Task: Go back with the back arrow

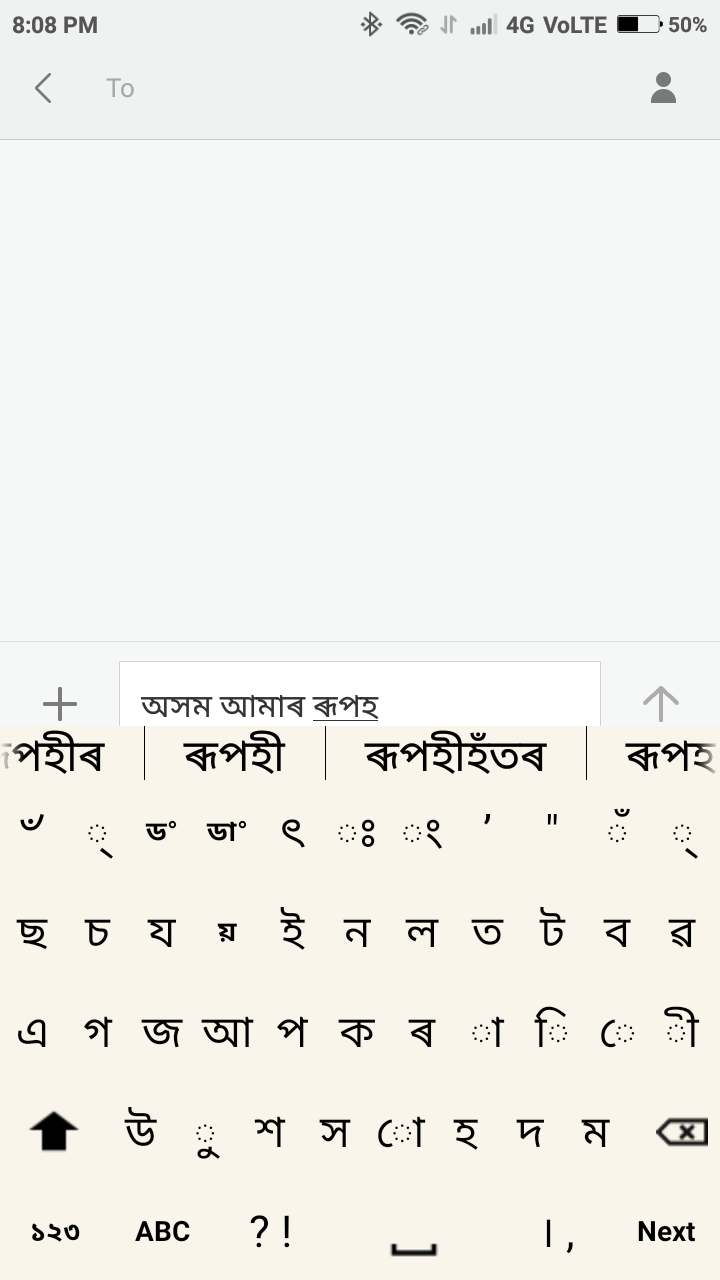Action: coord(44,88)
